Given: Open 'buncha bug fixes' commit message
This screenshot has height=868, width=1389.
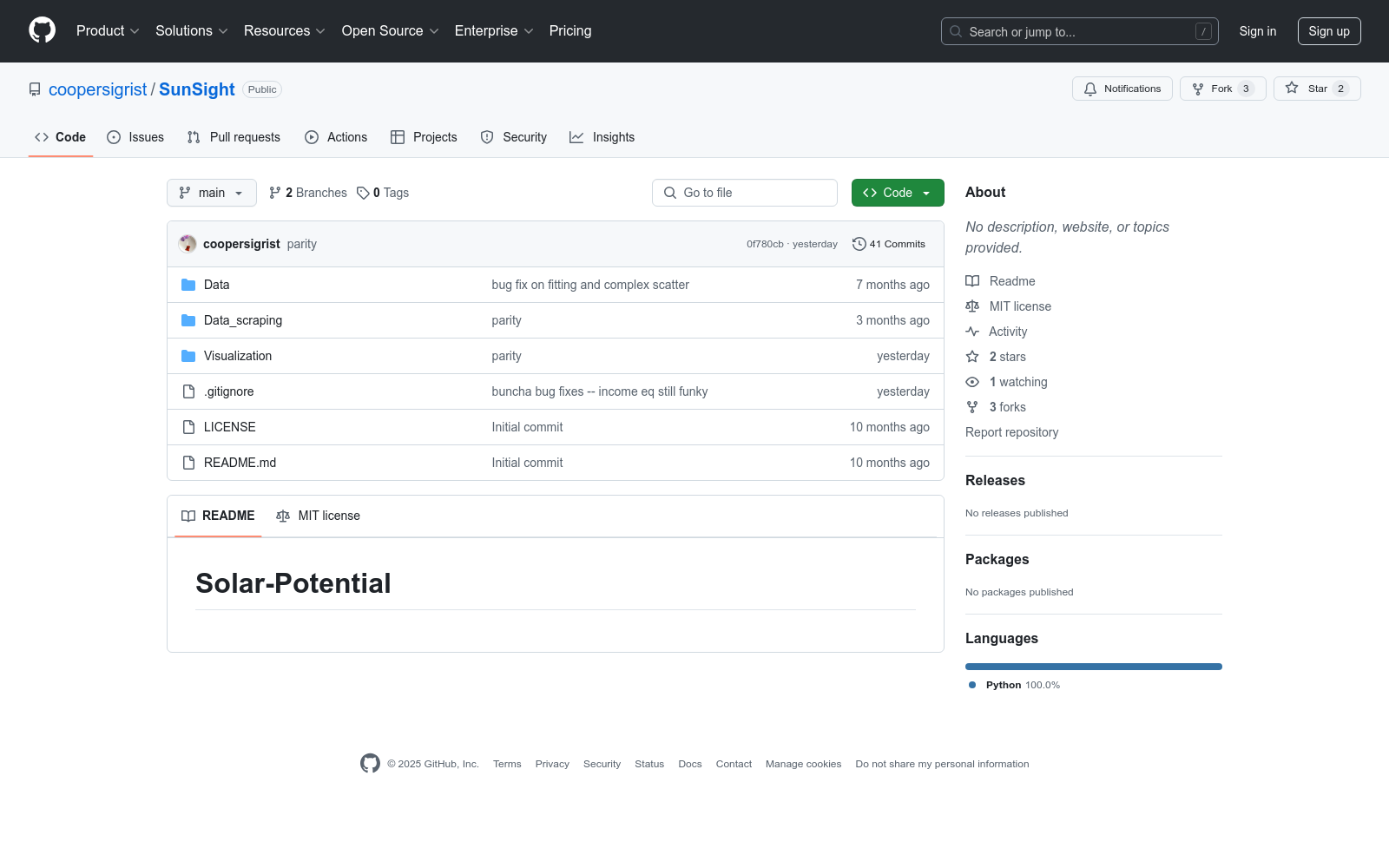Looking at the screenshot, I should pos(600,391).
